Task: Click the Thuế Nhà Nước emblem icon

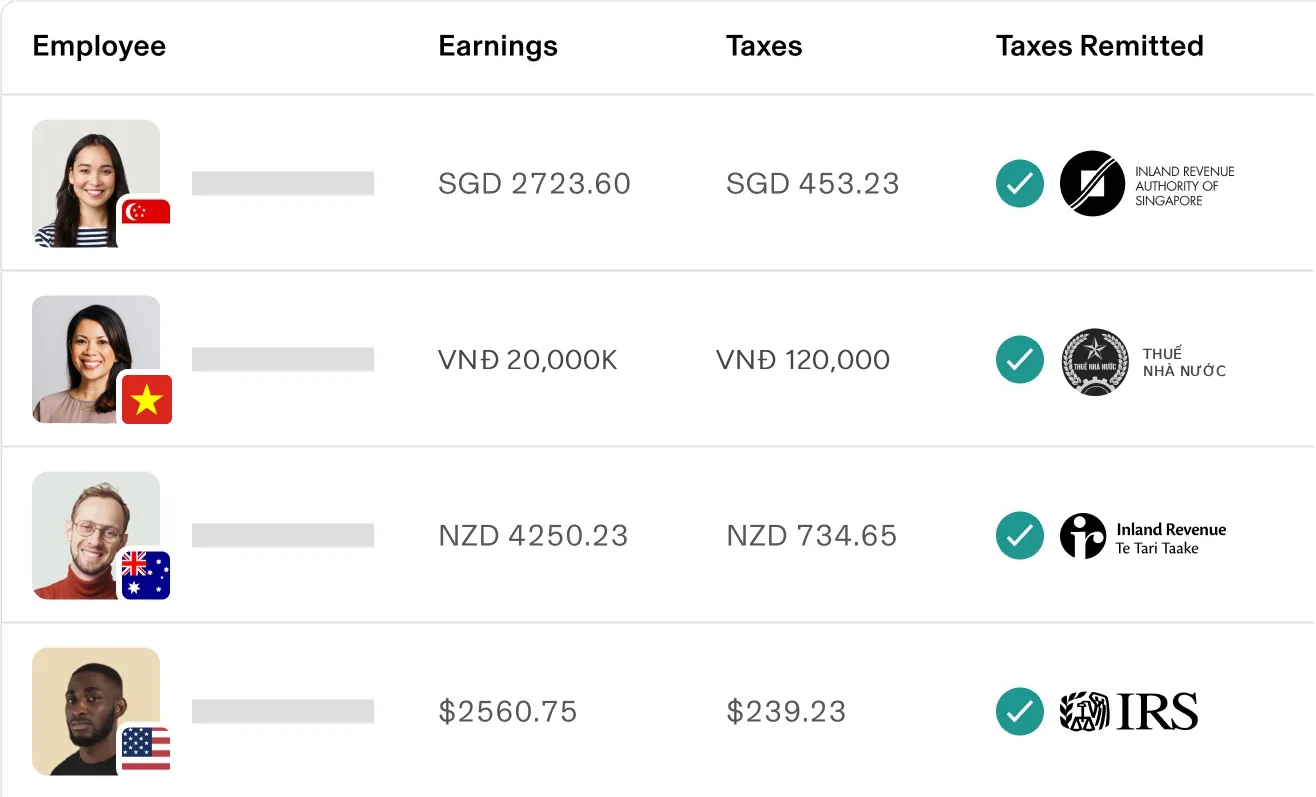Action: point(1095,361)
